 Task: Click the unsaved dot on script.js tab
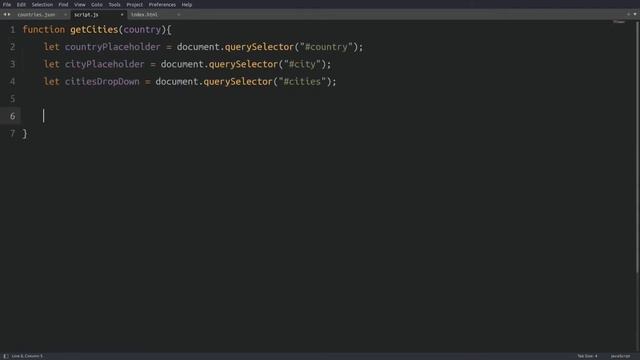point(122,15)
